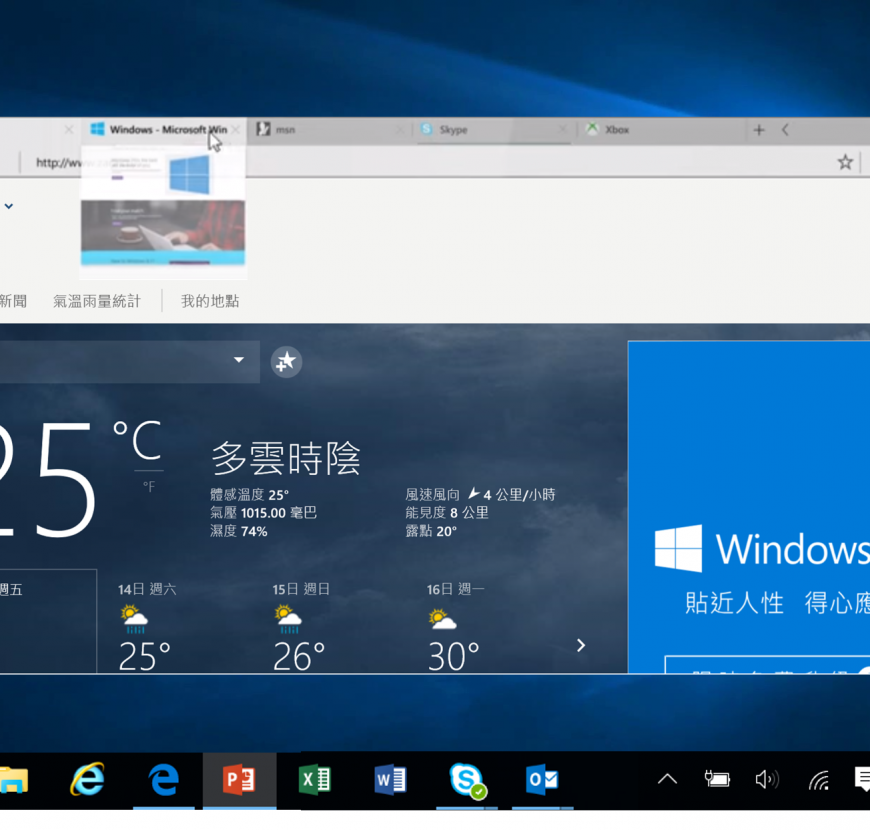Switch to the Xbox tab
The image size is (870, 830).
click(660, 130)
